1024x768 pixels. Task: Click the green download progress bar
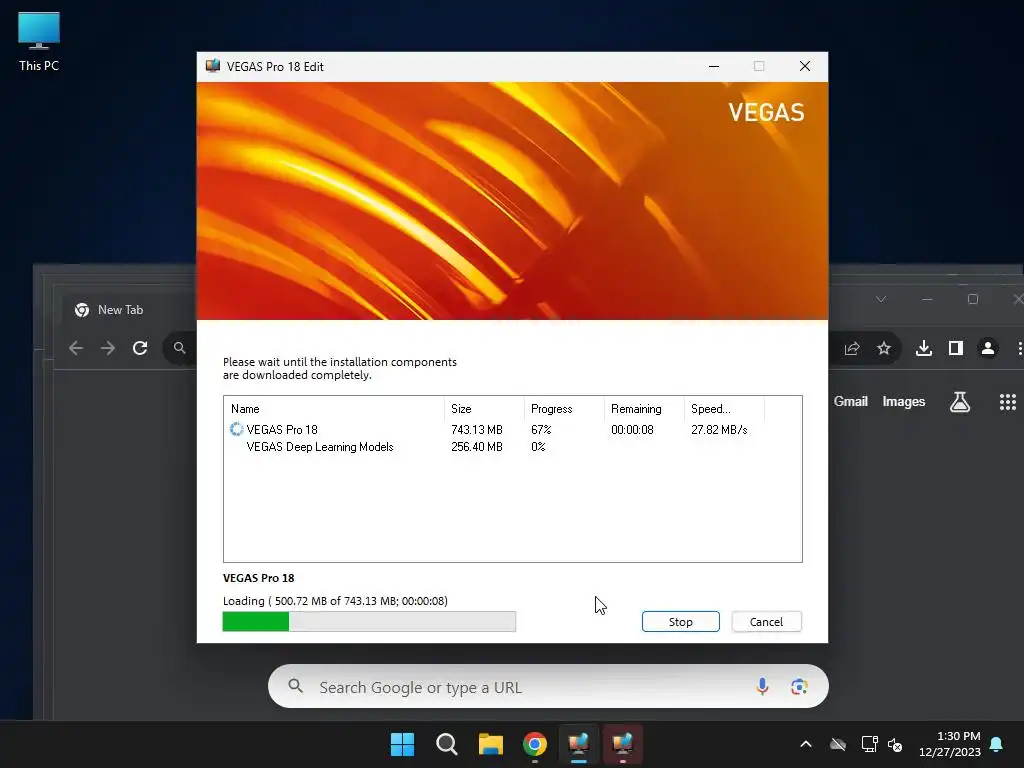[x=369, y=622]
